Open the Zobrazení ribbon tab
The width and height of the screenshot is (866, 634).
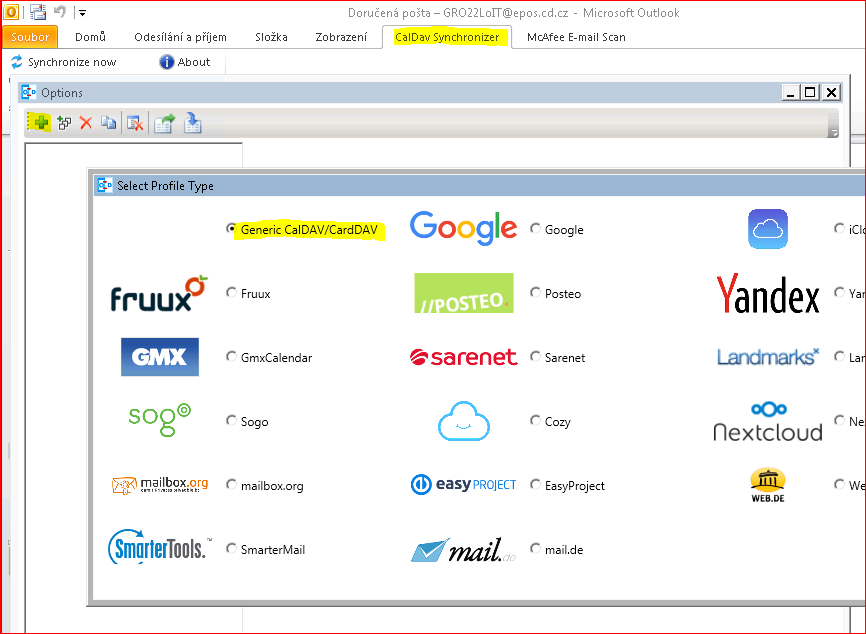tap(341, 37)
